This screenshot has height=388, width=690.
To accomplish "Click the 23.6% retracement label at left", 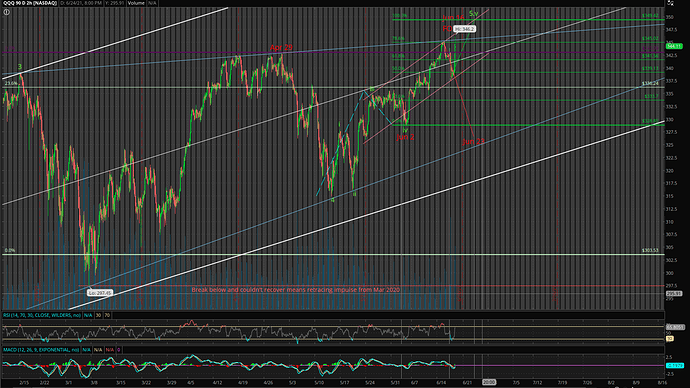I will tap(11, 84).
